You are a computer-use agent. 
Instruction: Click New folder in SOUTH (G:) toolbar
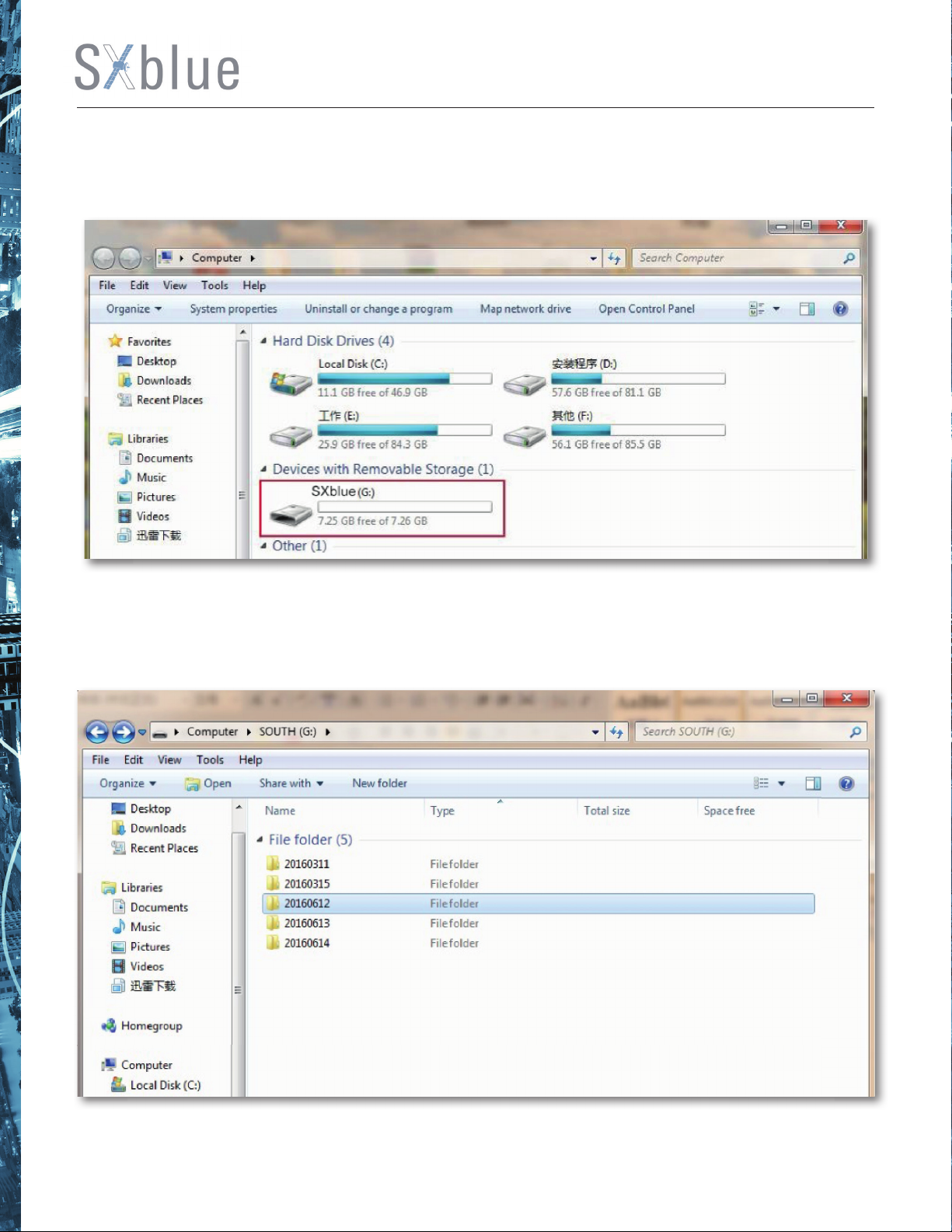[379, 784]
